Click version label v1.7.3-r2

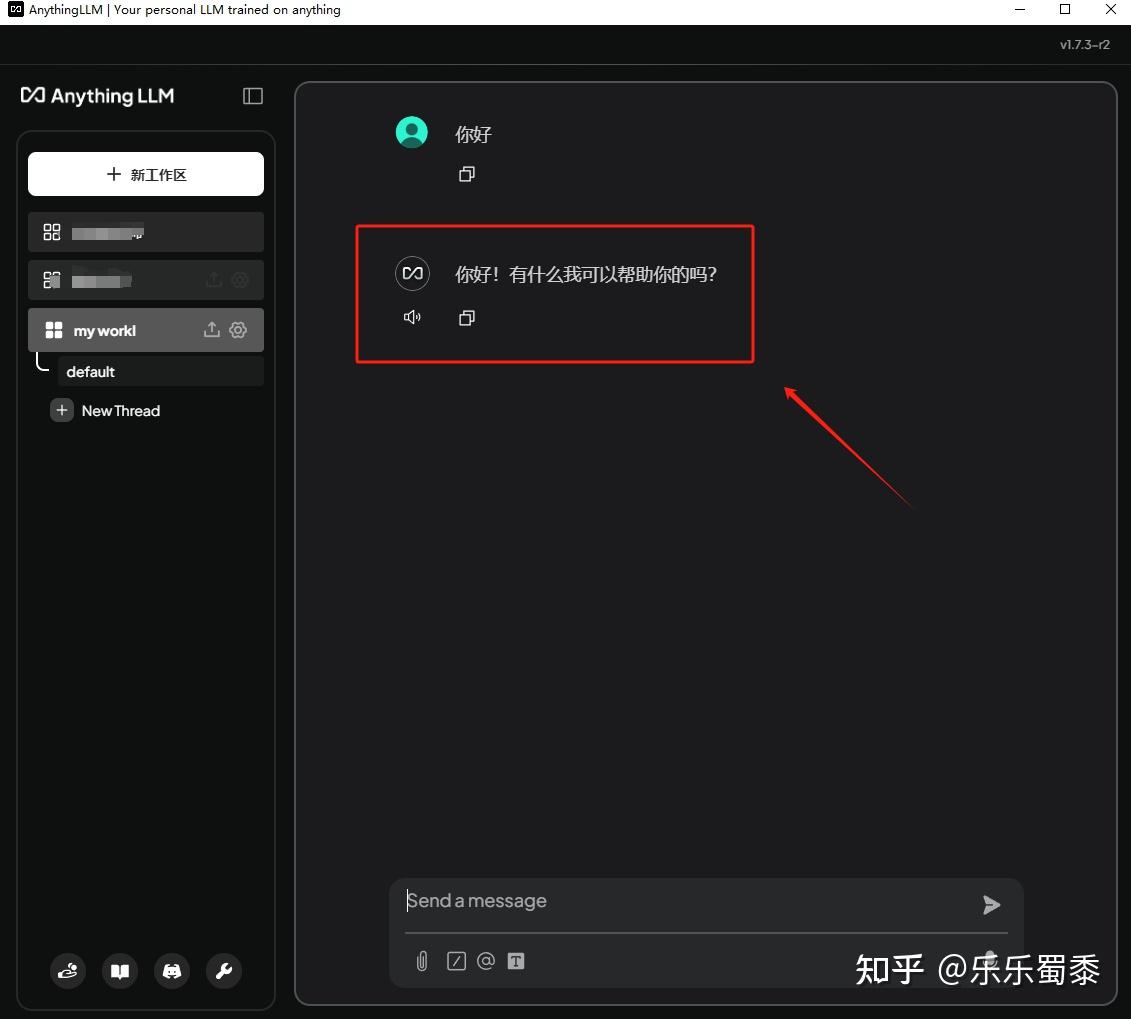pos(1084,45)
